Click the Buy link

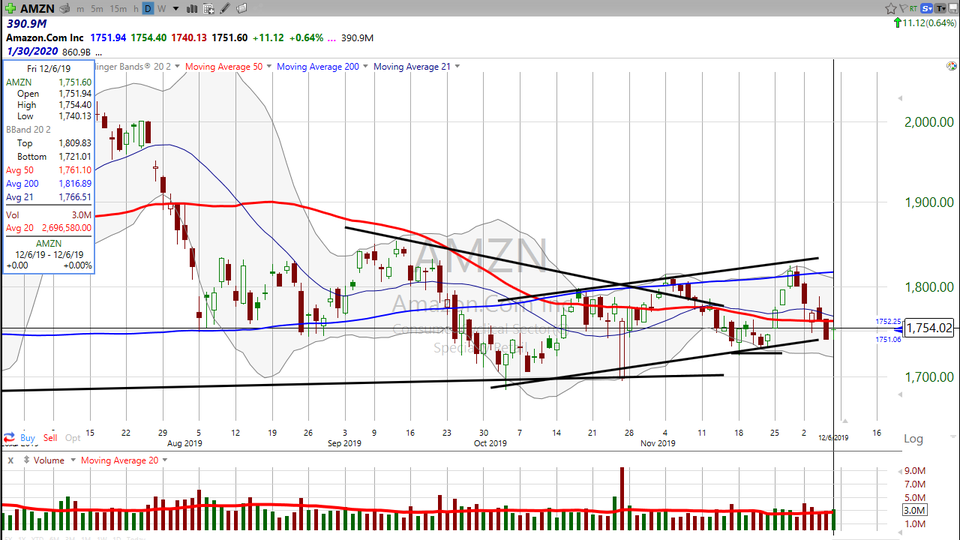pos(28,438)
